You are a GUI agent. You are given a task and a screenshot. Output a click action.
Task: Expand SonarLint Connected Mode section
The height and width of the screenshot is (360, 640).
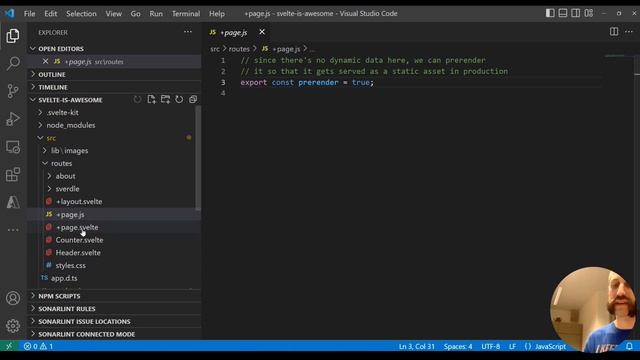[x=114, y=334]
